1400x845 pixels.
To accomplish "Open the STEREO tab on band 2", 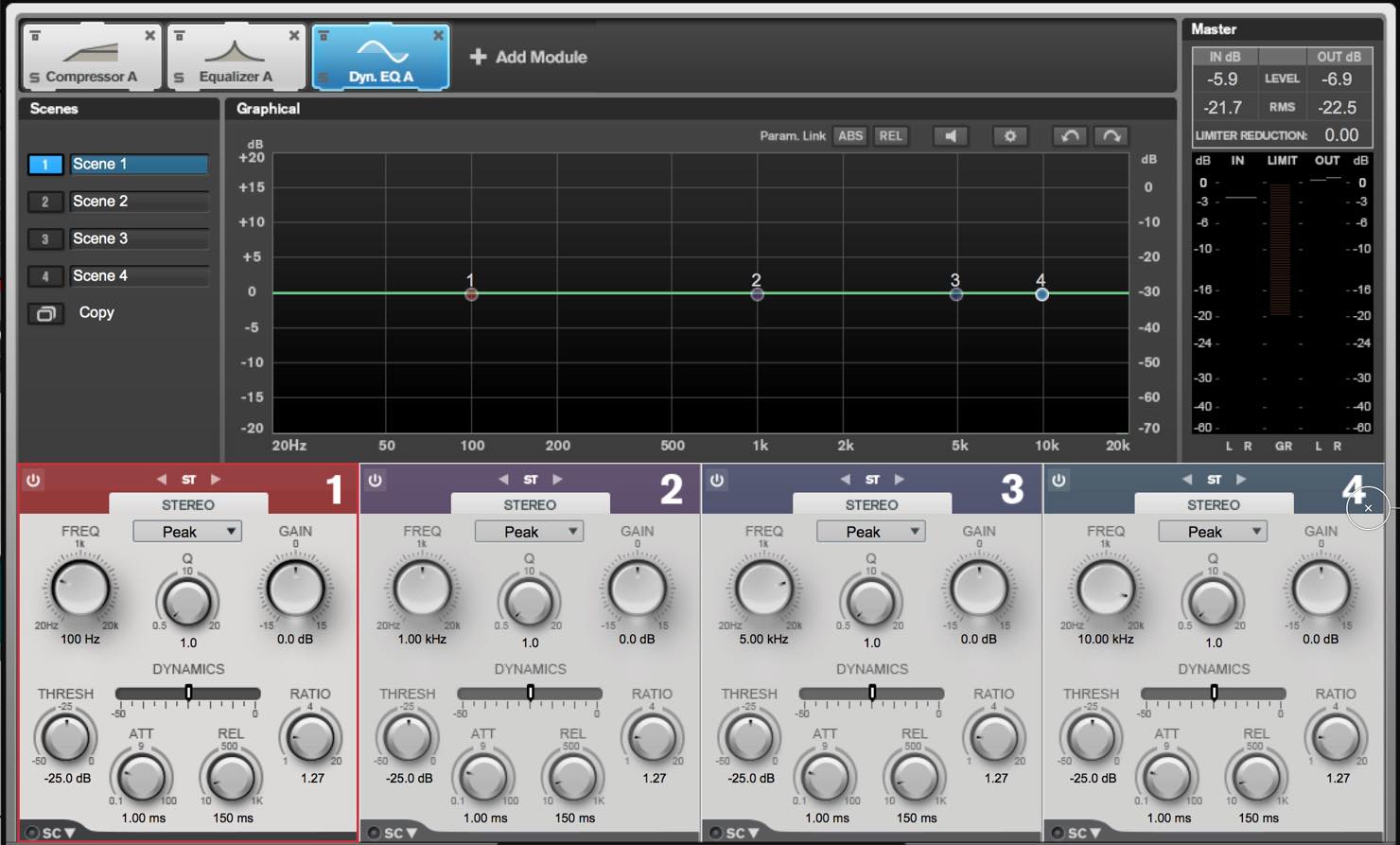I will coord(530,505).
